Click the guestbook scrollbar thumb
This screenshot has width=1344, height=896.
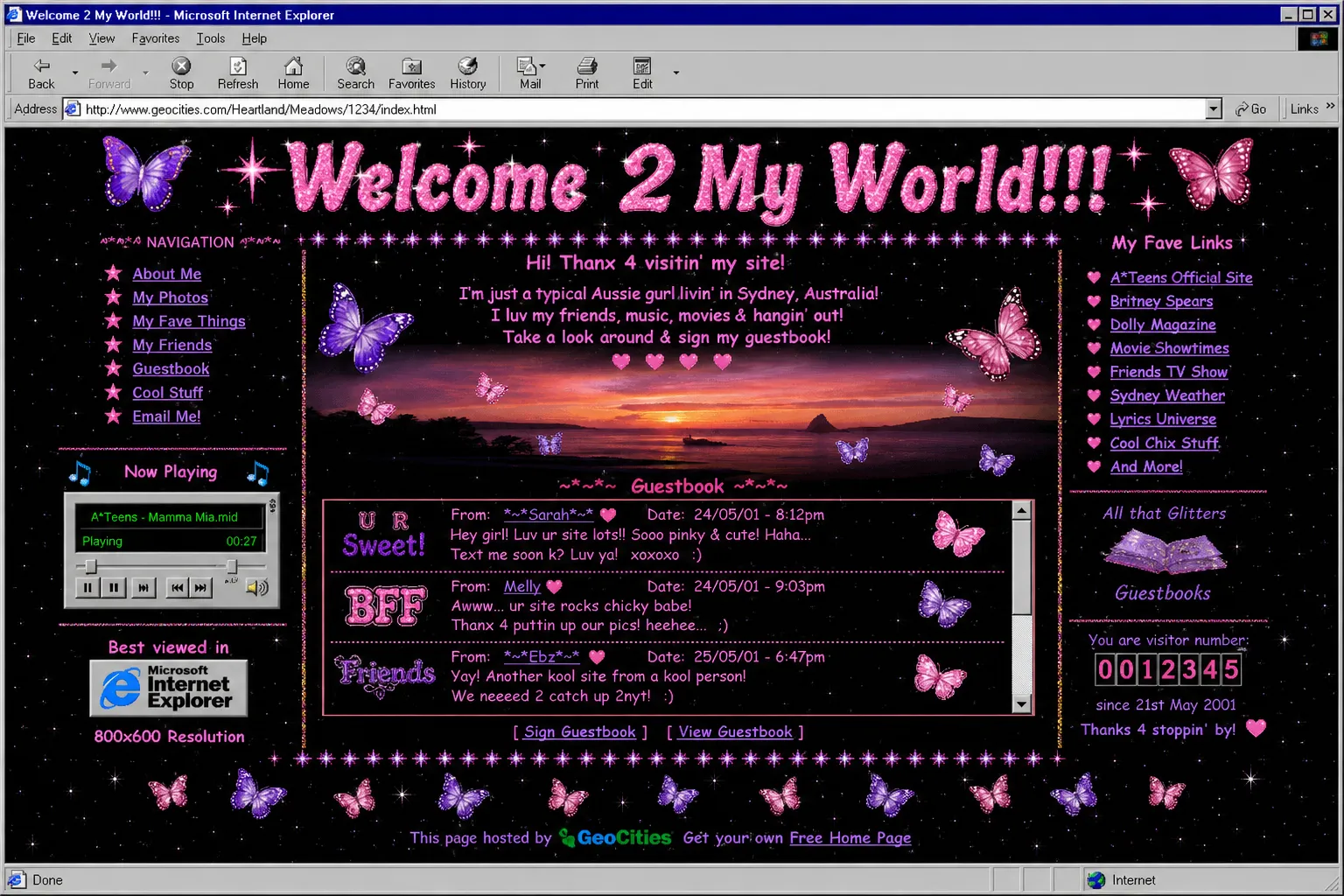[1021, 567]
